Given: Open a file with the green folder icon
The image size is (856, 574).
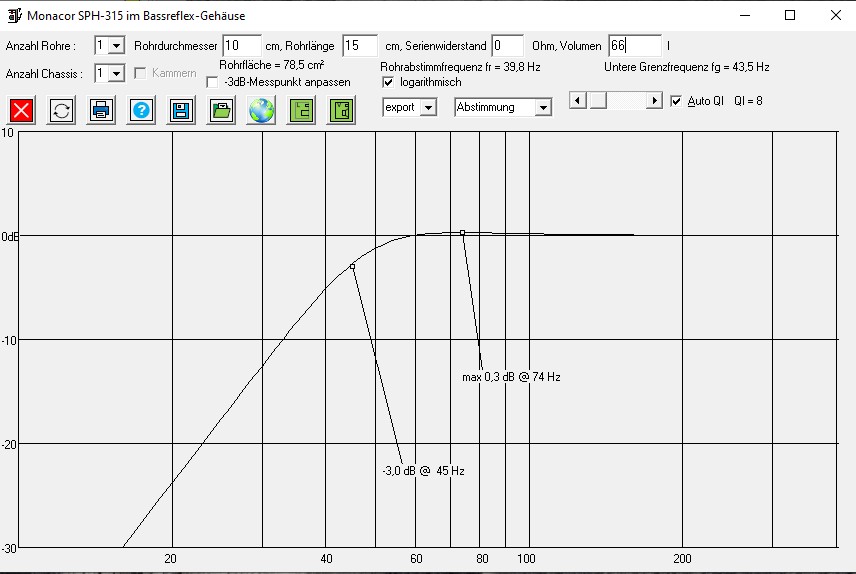Looking at the screenshot, I should point(221,110).
